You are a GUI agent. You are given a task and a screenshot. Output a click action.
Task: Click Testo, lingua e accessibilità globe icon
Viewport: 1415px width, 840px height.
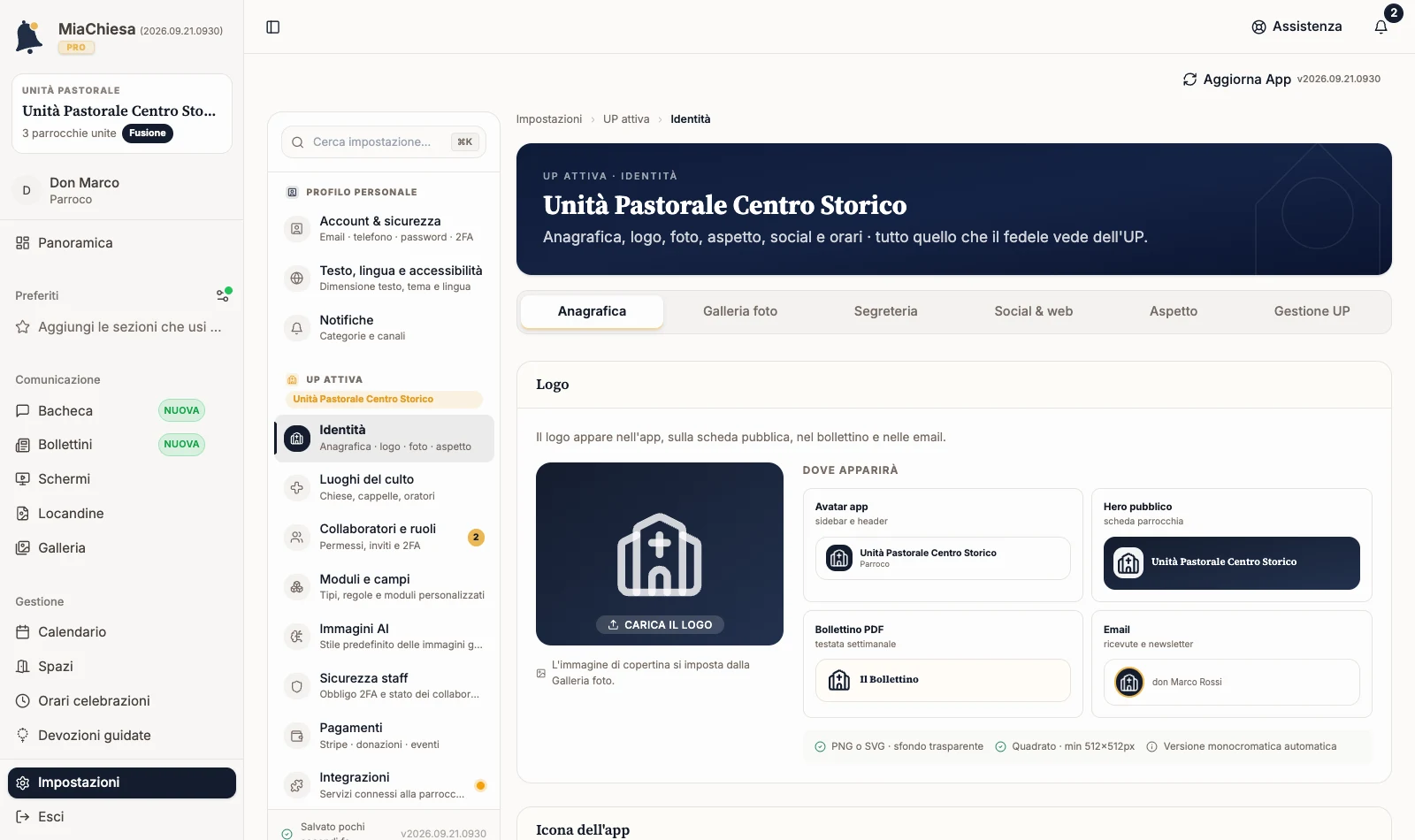[x=297, y=279]
